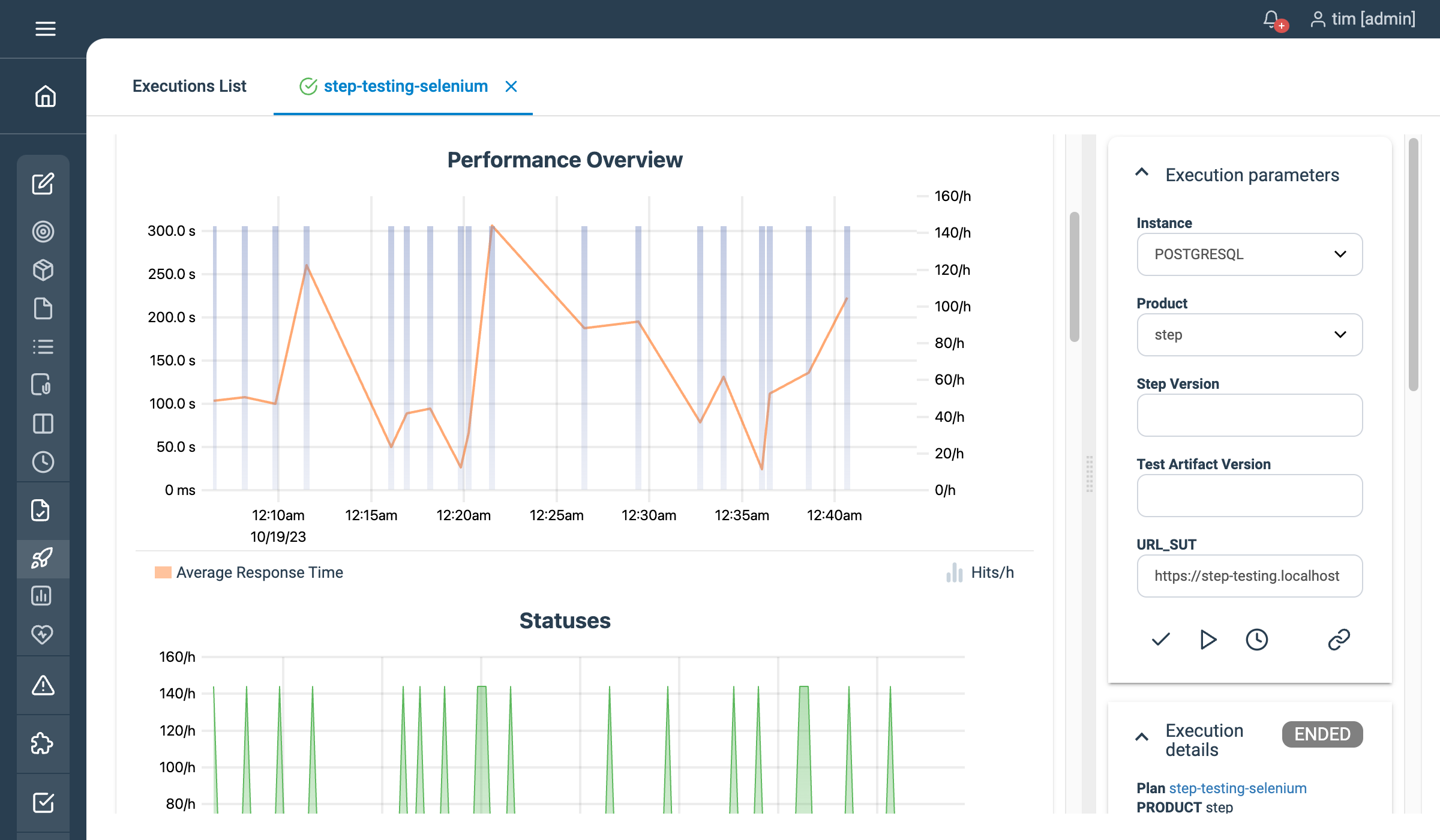The width and height of the screenshot is (1440, 840).
Task: Copy the execution link using chain icon
Action: point(1339,640)
